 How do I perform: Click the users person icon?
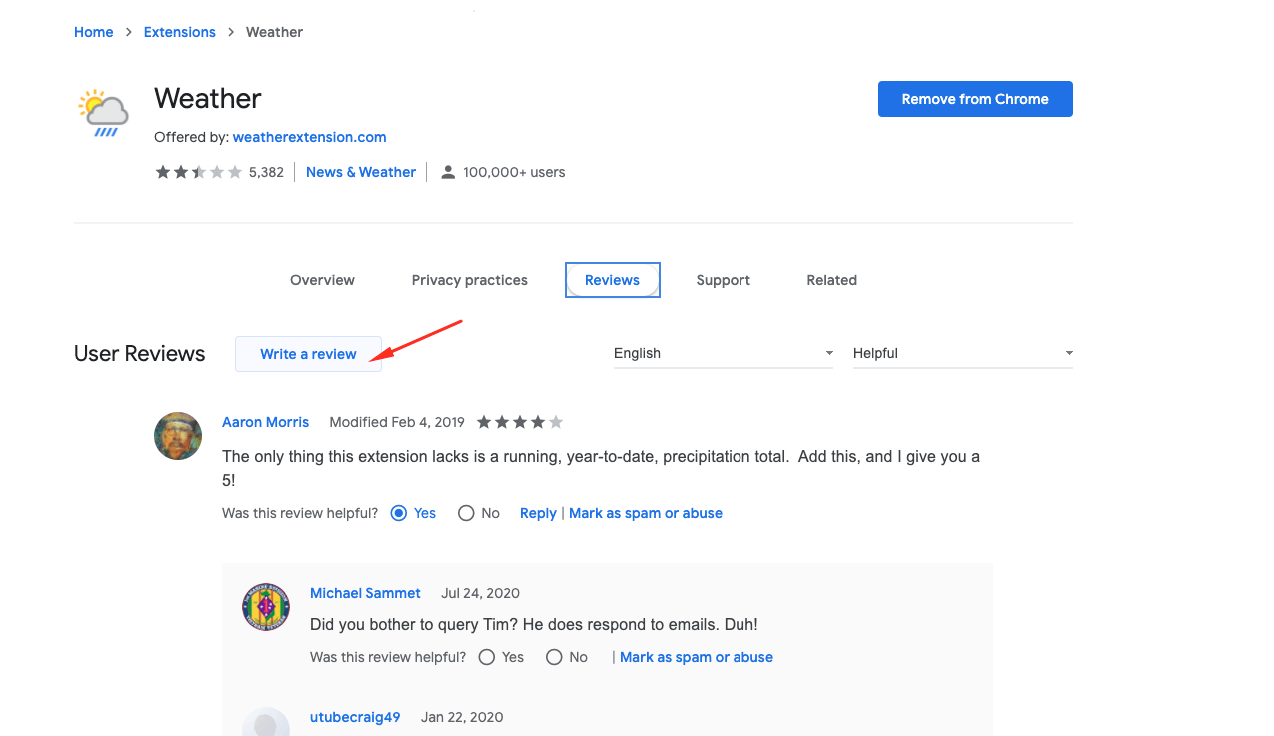pyautogui.click(x=448, y=172)
